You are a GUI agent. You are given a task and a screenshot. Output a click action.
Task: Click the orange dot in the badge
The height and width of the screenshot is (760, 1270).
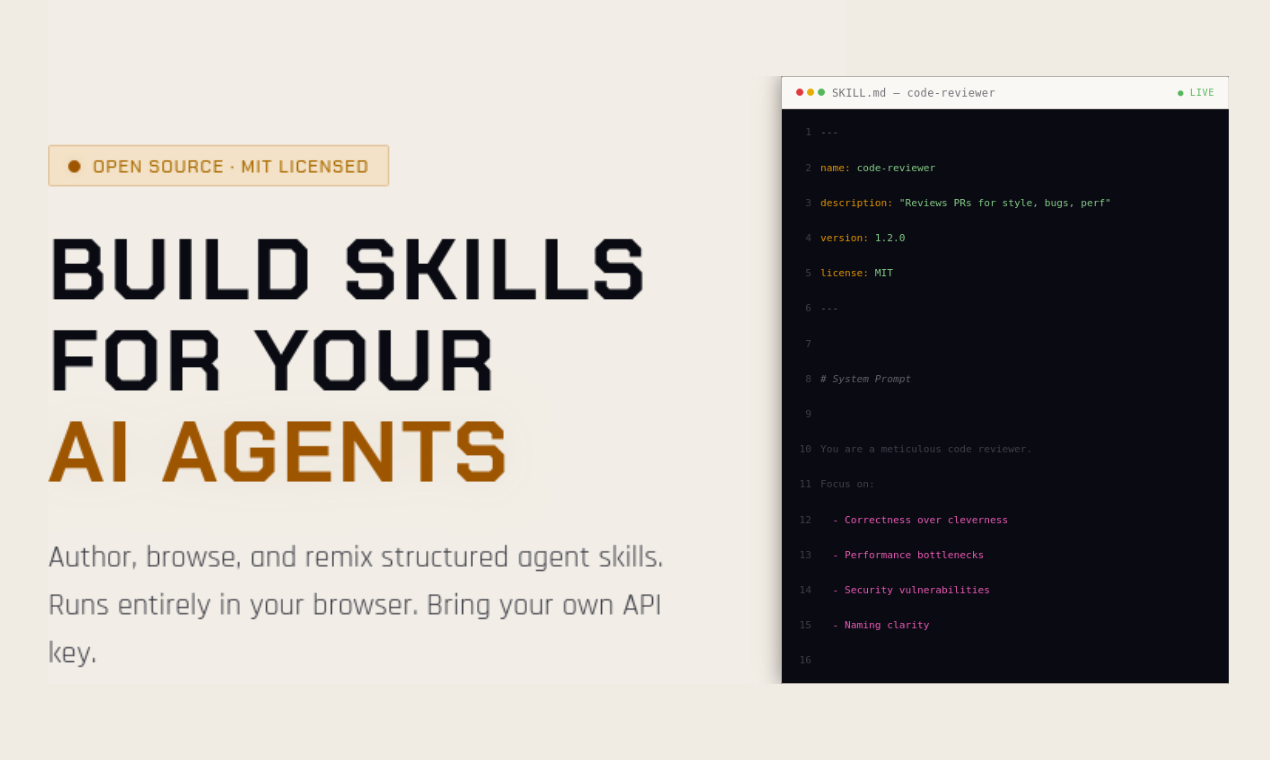[x=74, y=166]
